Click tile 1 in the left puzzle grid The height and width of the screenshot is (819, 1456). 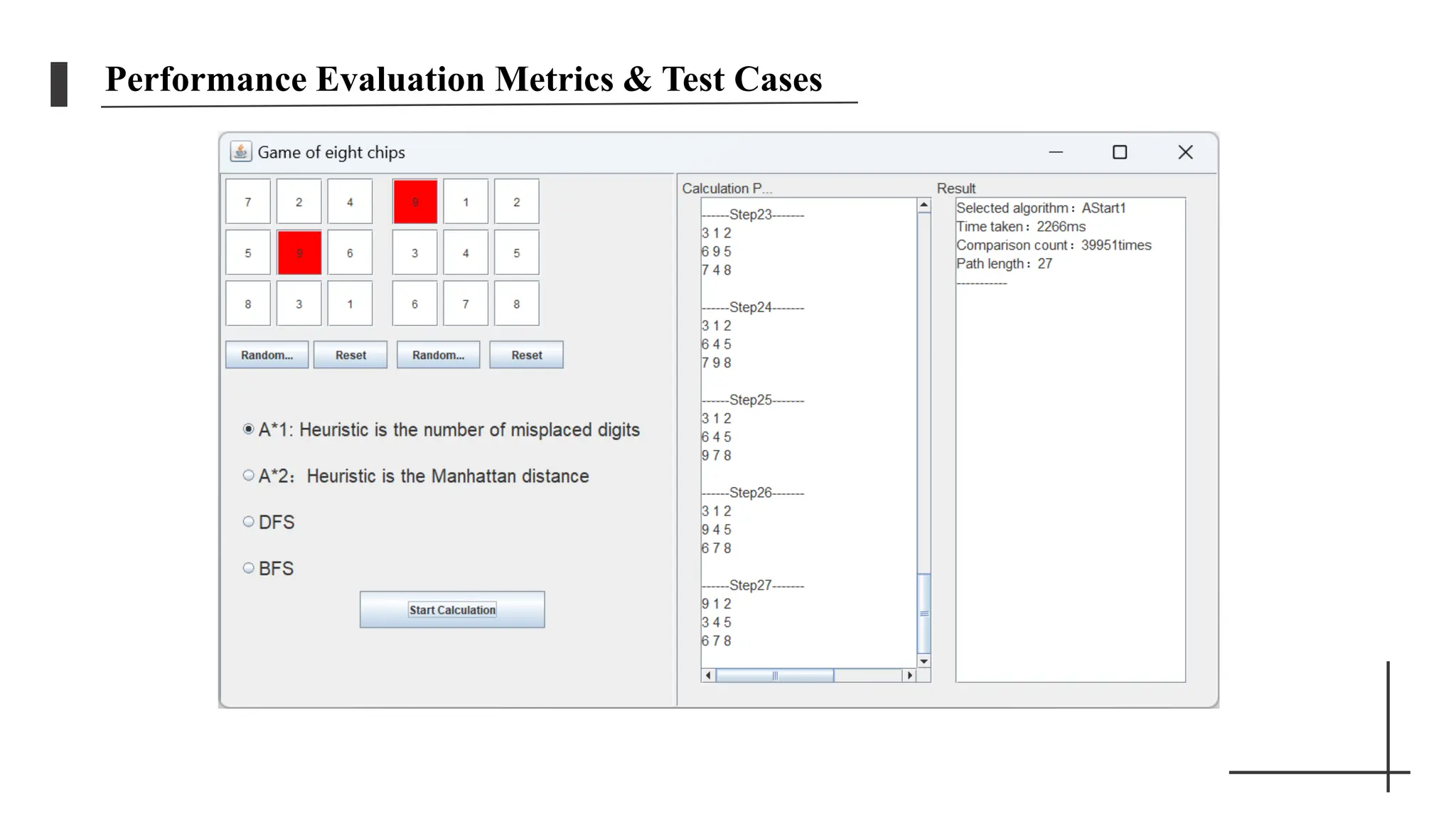click(x=350, y=304)
